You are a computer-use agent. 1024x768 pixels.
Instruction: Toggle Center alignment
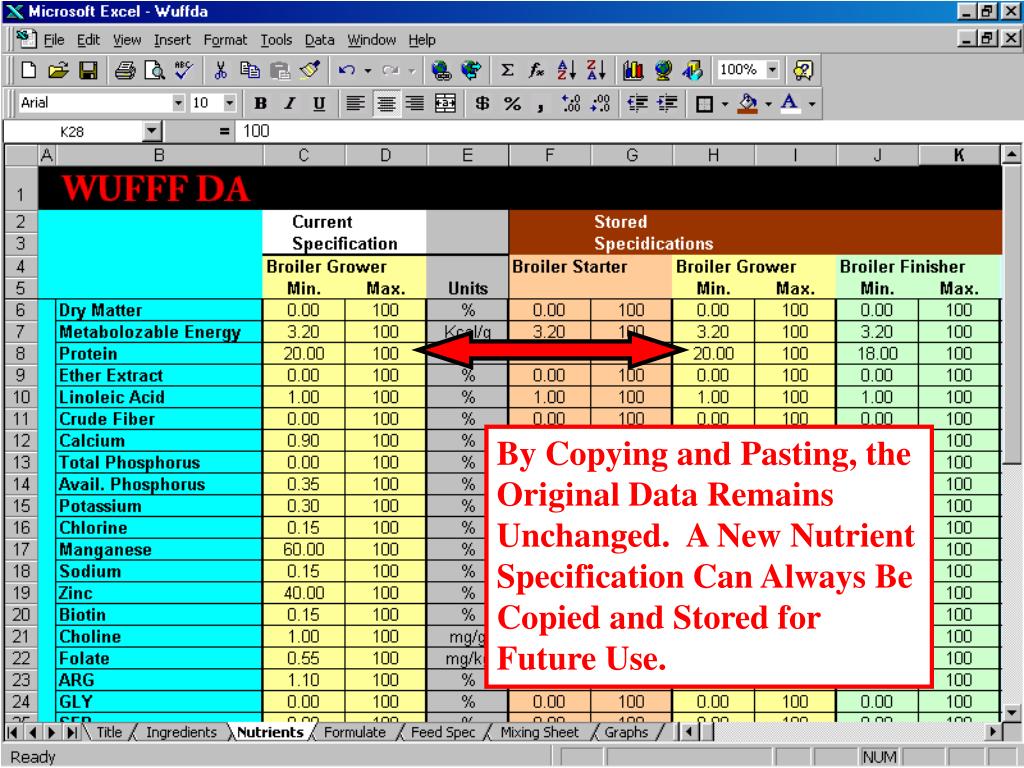tap(386, 103)
